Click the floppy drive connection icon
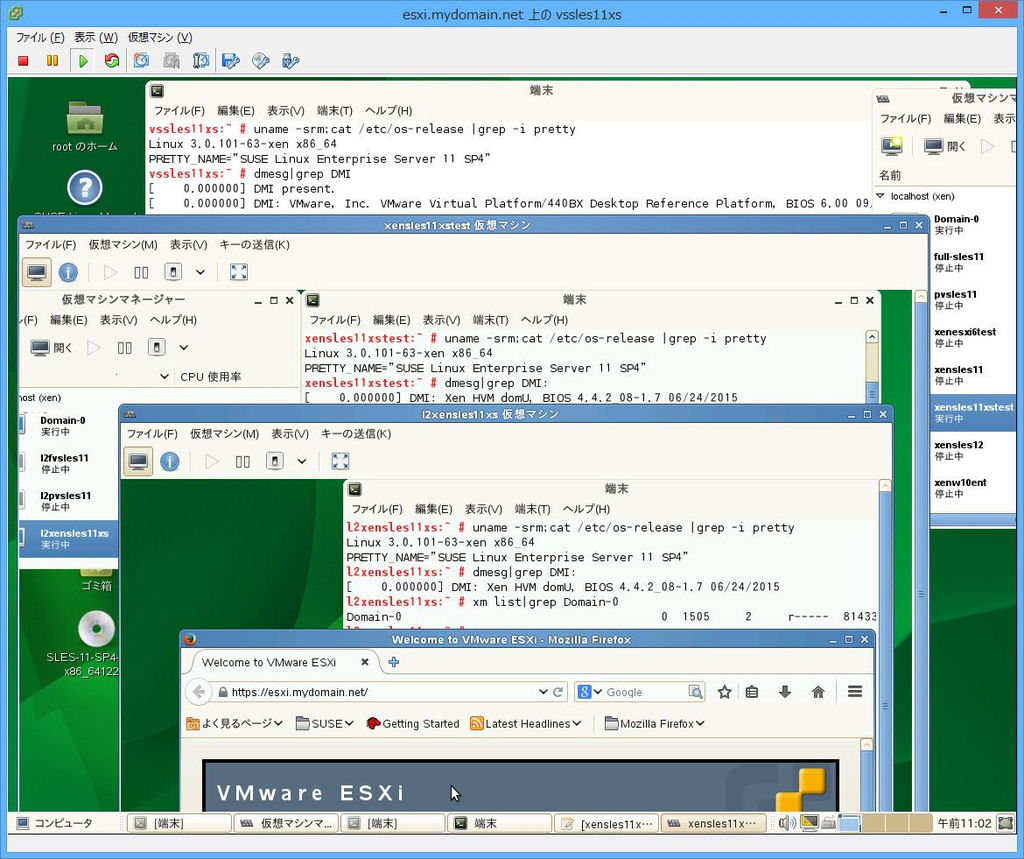The height and width of the screenshot is (859, 1024). (x=230, y=61)
